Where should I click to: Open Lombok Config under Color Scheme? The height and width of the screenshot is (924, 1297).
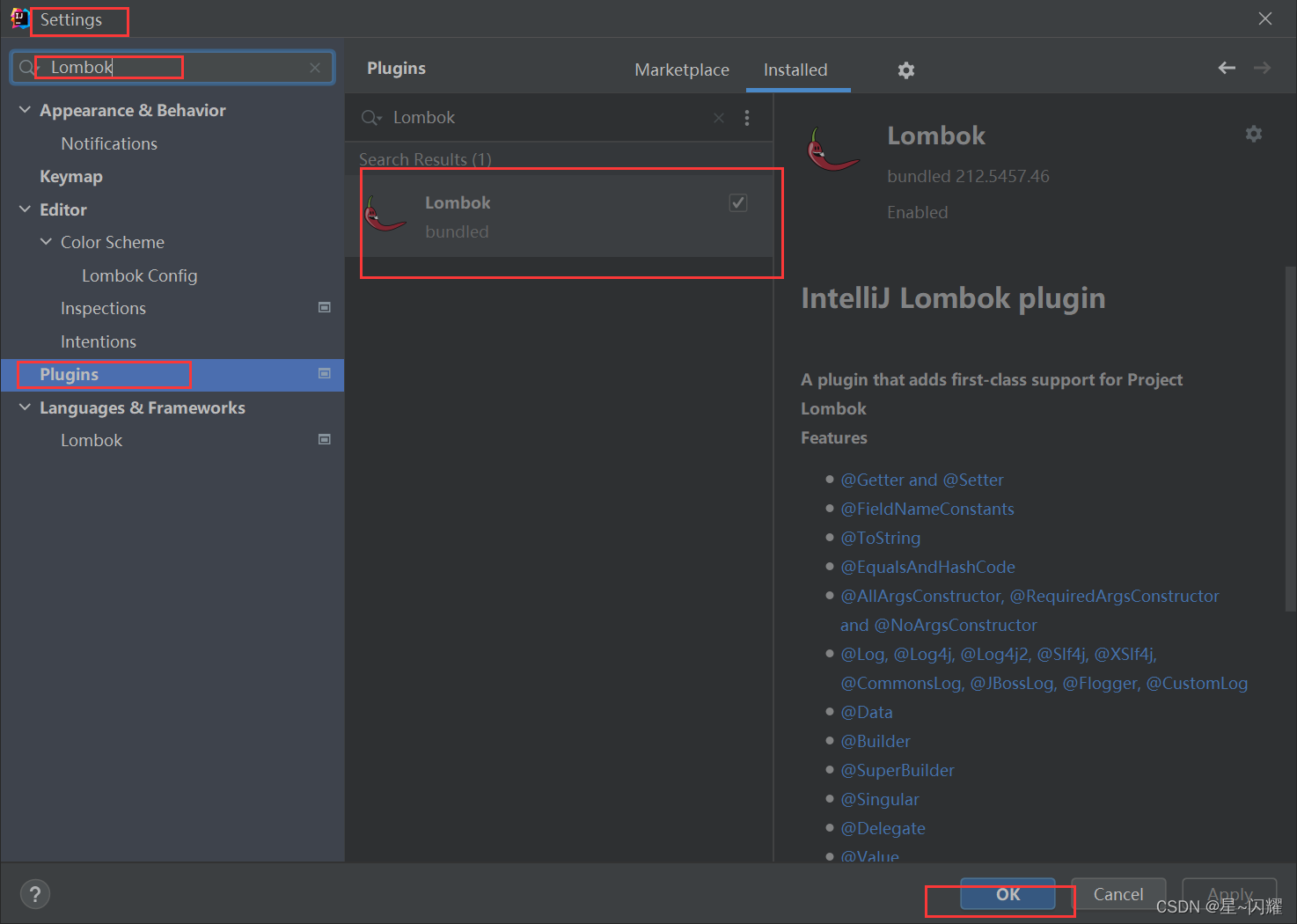140,275
